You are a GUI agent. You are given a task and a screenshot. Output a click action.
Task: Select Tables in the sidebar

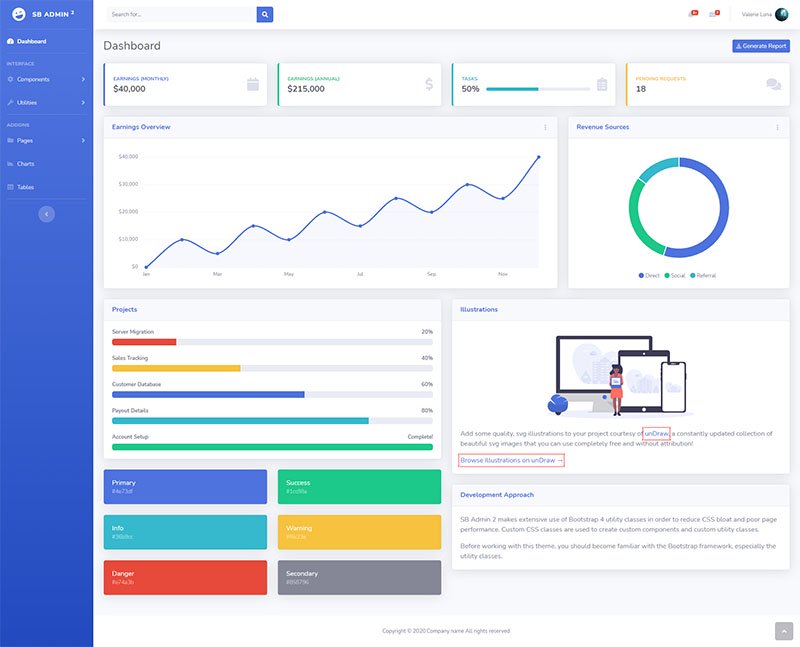coord(25,187)
